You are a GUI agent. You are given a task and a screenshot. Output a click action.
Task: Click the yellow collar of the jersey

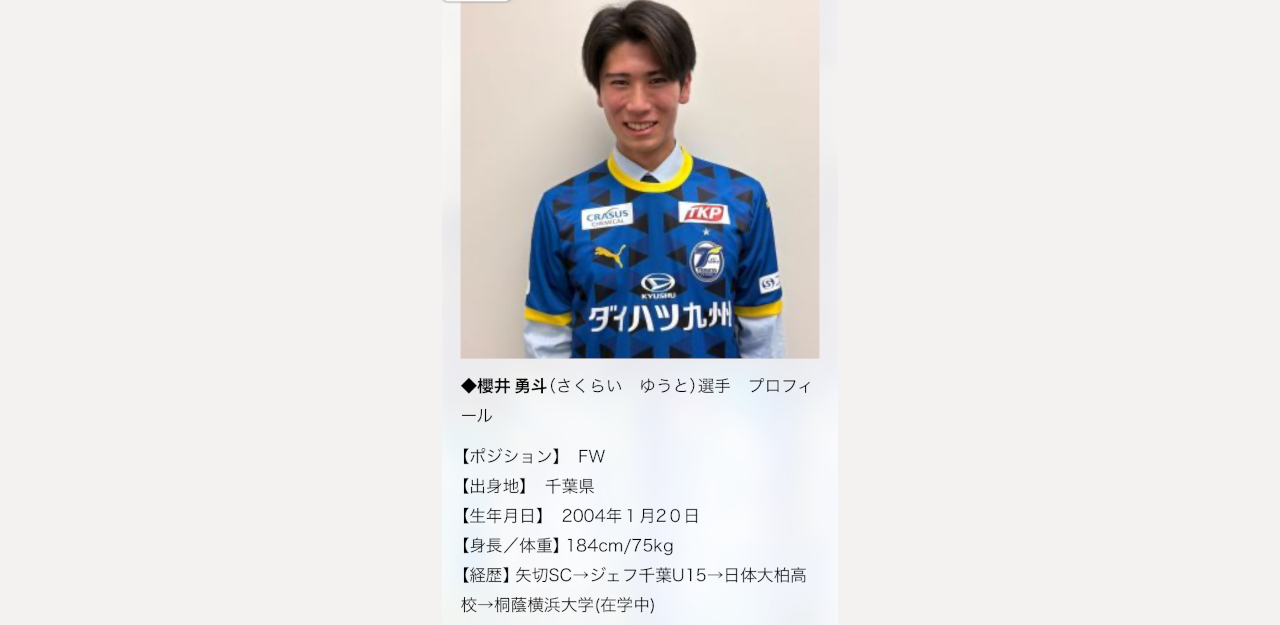(650, 172)
